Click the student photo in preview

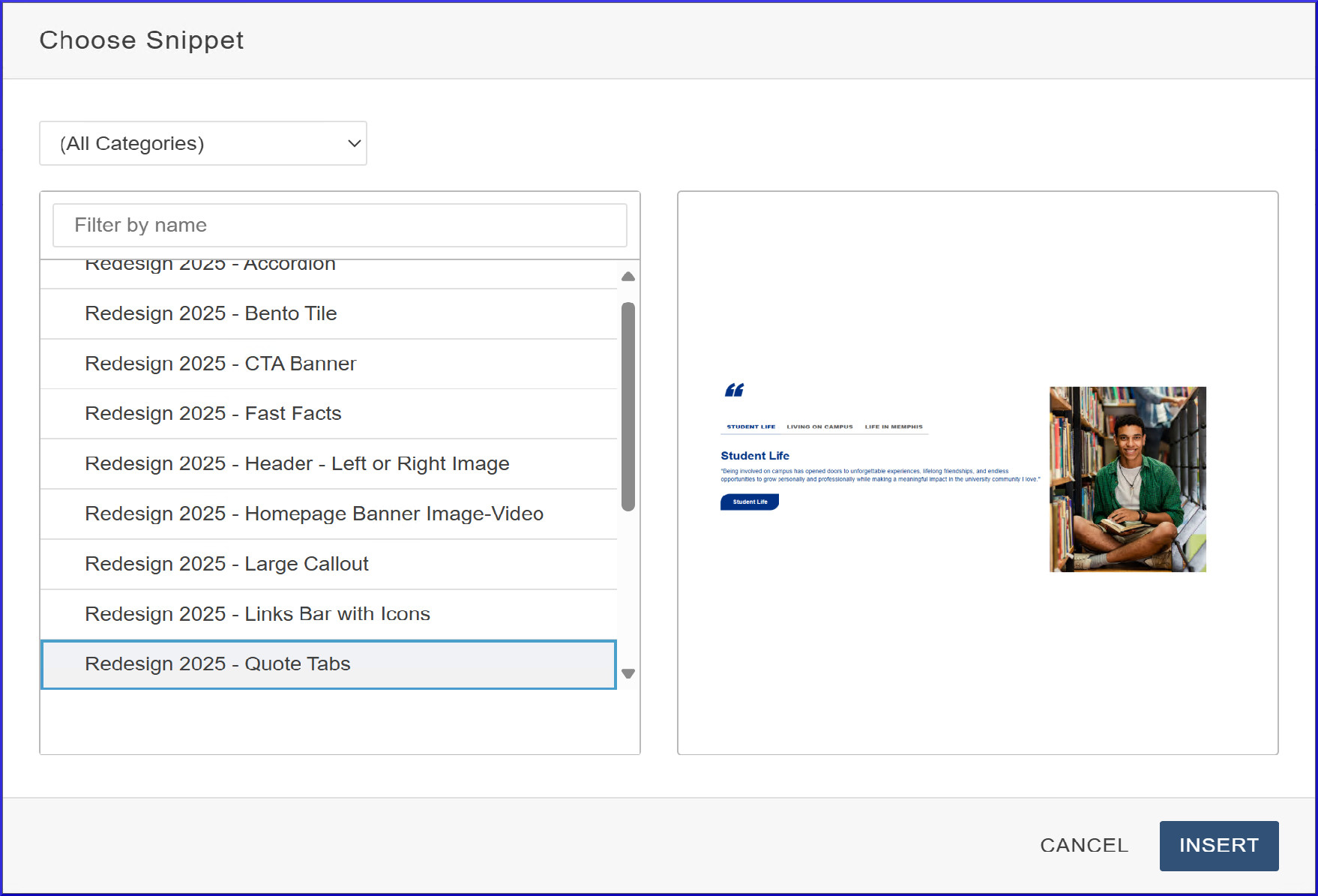click(x=1127, y=479)
